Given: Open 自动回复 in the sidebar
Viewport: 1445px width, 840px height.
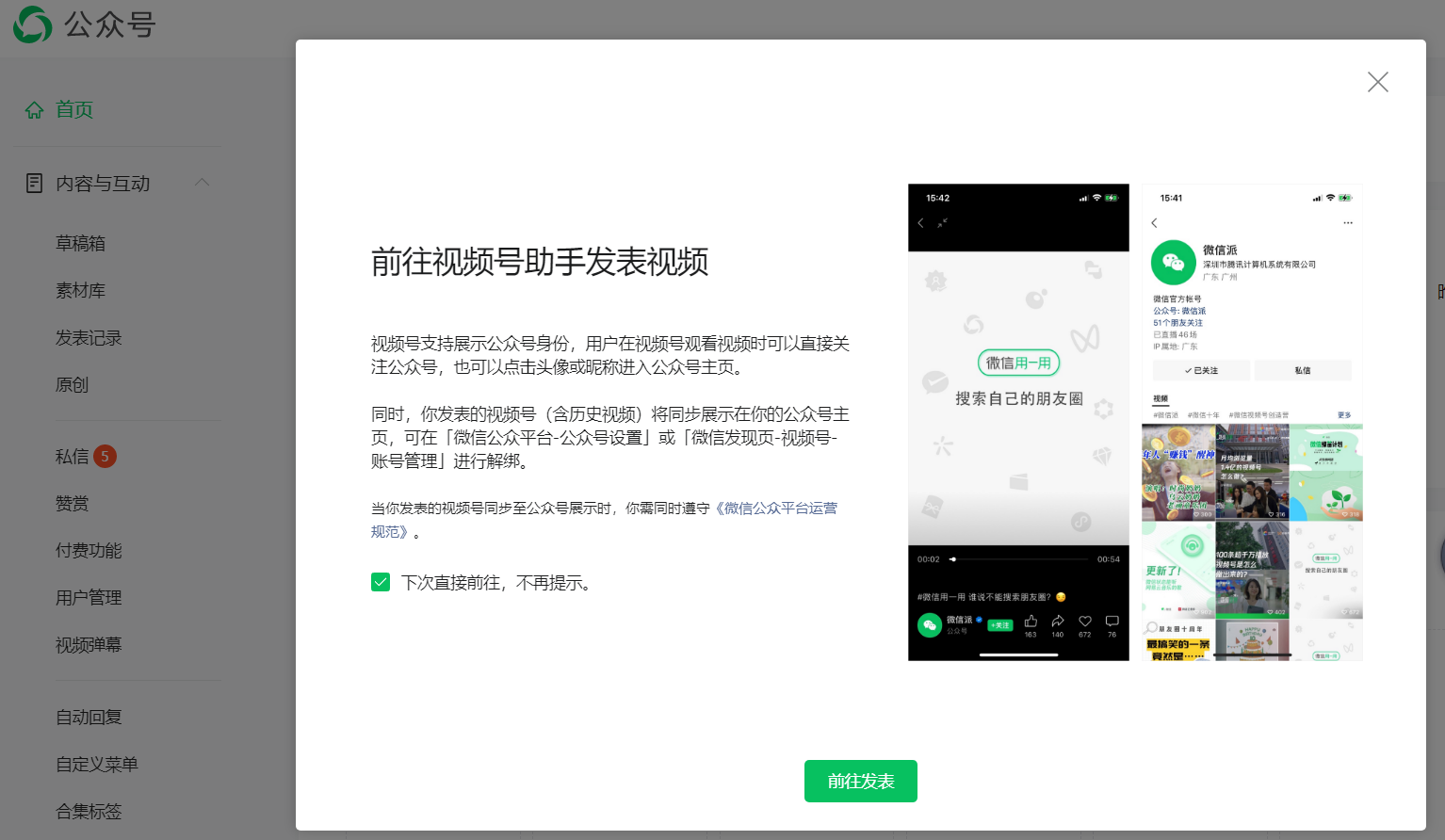Looking at the screenshot, I should [89, 718].
